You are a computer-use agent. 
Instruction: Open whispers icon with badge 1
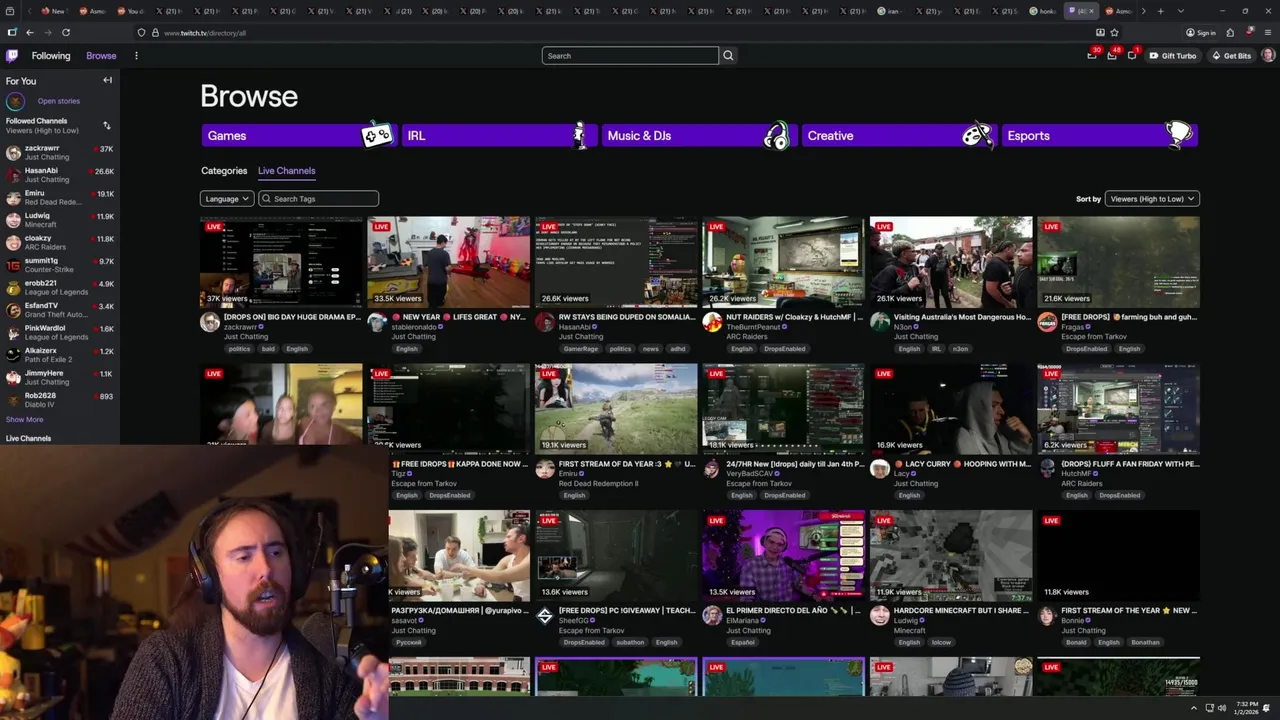[1132, 55]
